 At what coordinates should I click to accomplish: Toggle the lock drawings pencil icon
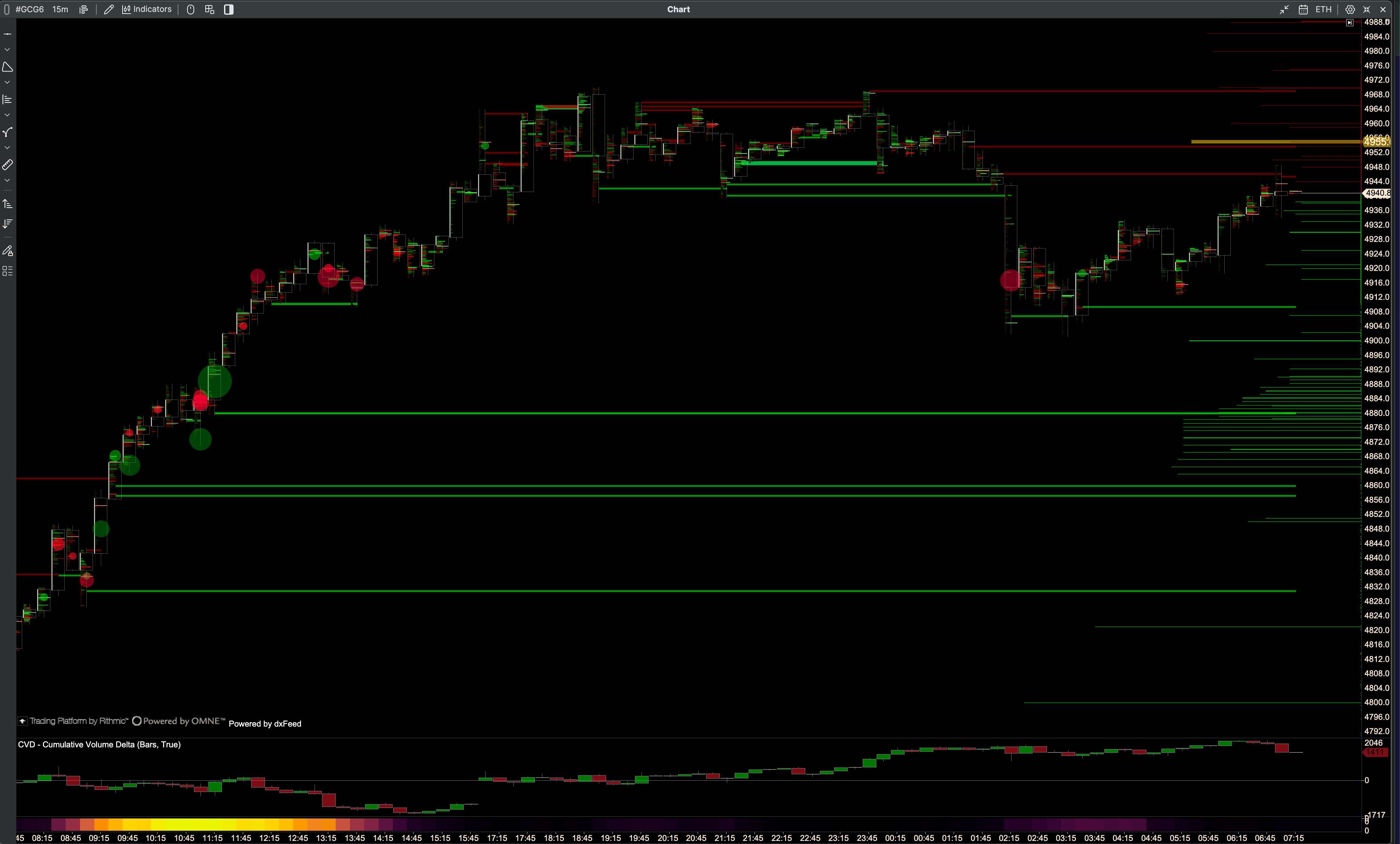(x=7, y=250)
